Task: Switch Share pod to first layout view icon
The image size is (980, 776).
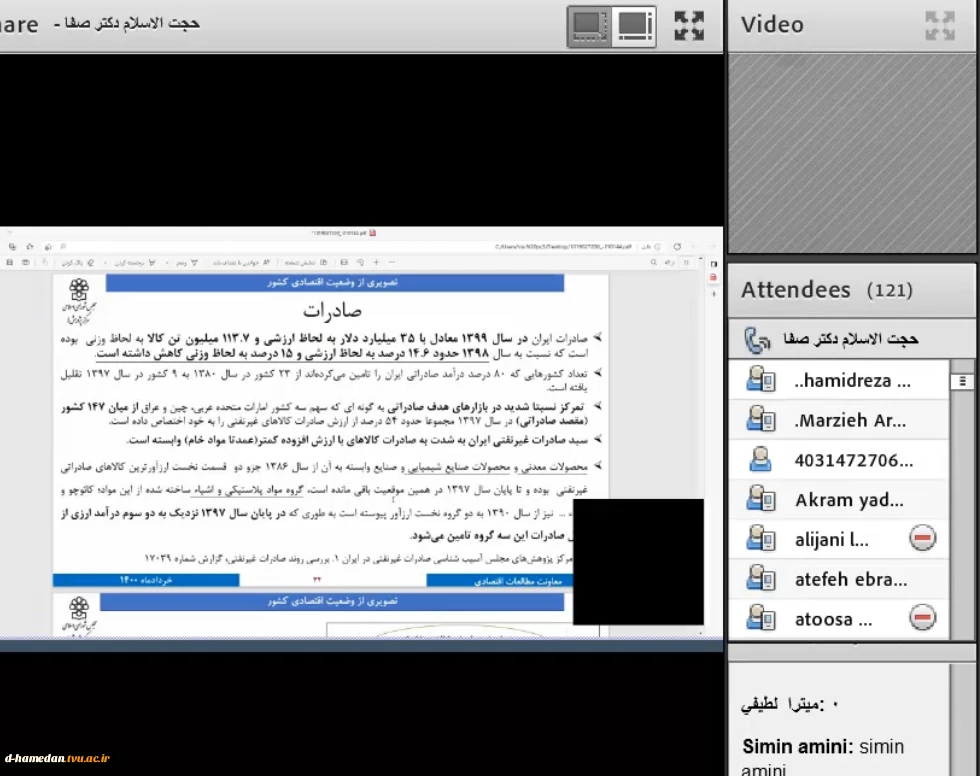Action: 589,26
